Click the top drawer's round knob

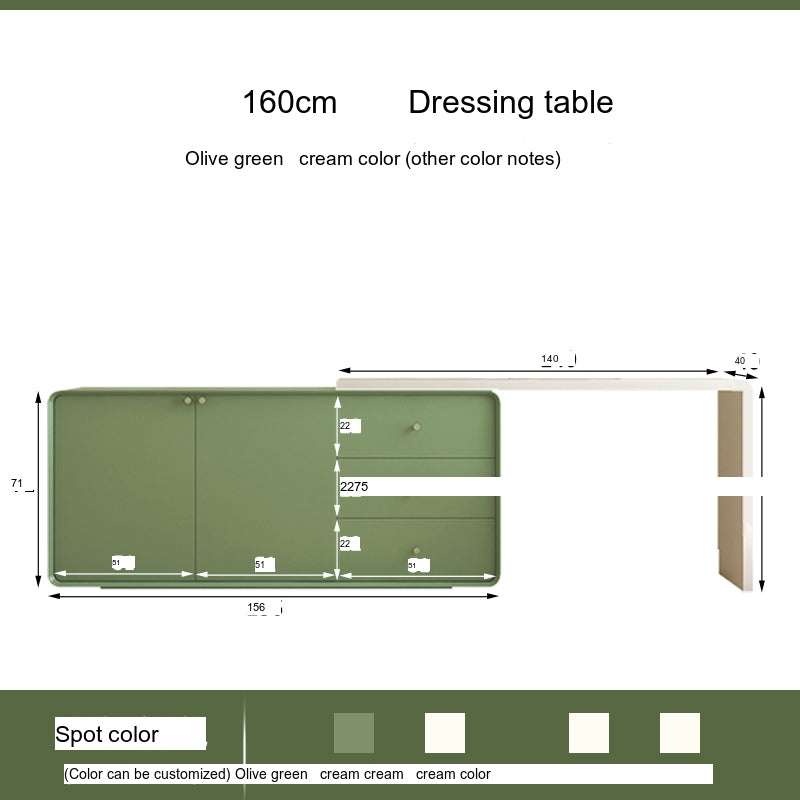pos(414,428)
